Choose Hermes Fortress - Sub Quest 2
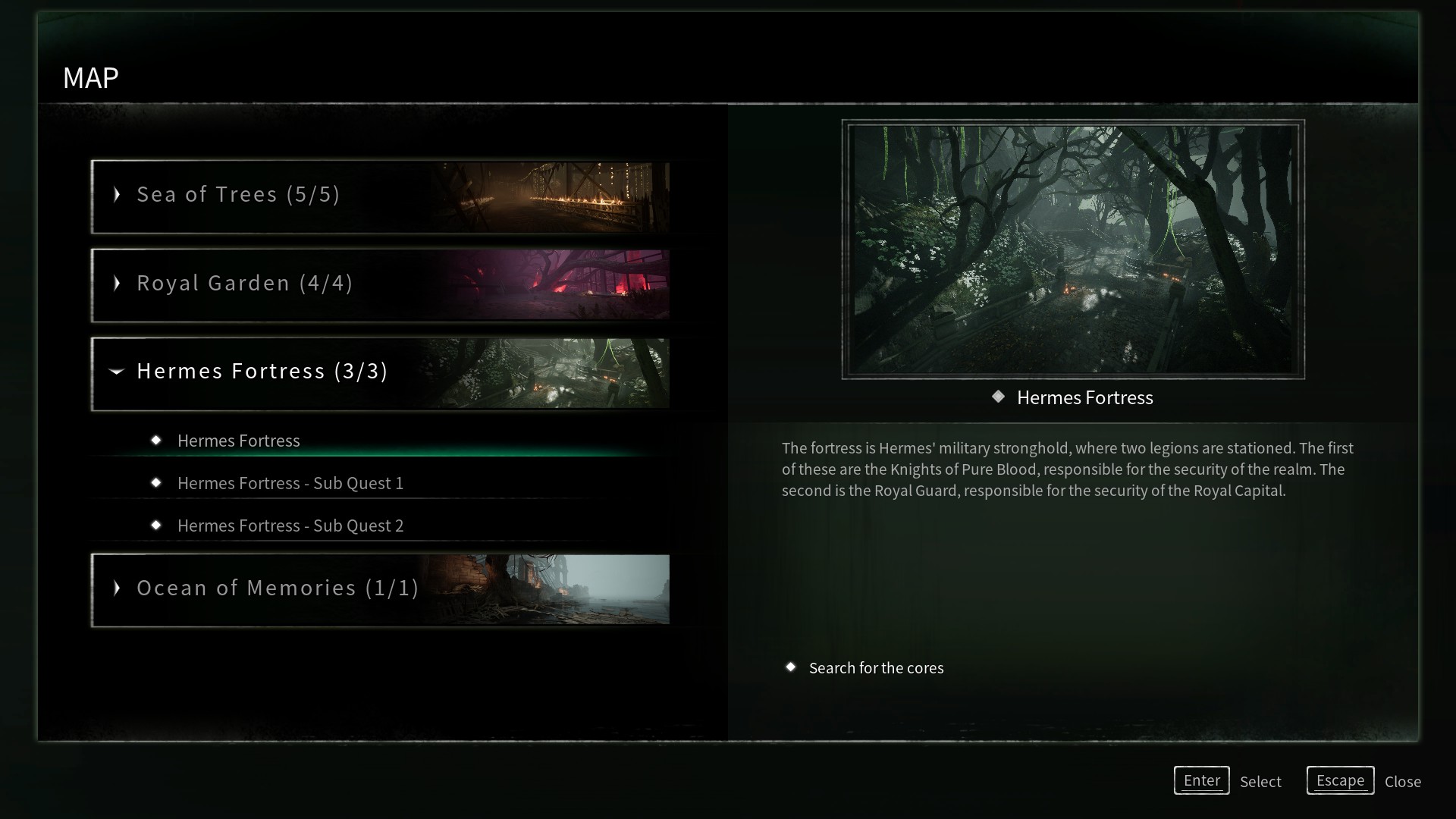The height and width of the screenshot is (819, 1456). pos(381,526)
